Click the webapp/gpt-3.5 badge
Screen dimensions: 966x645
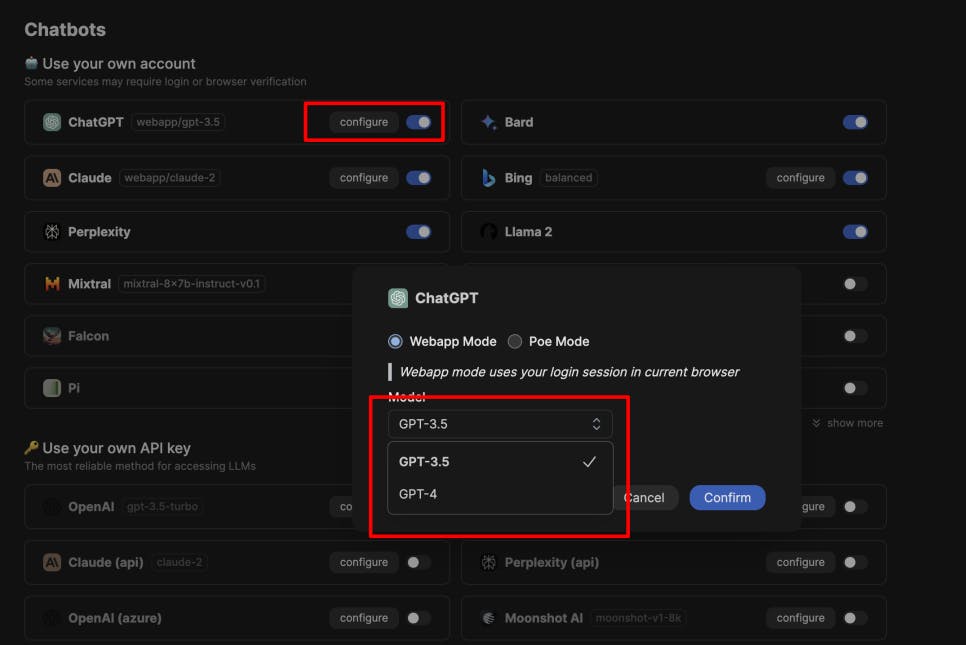pos(178,122)
